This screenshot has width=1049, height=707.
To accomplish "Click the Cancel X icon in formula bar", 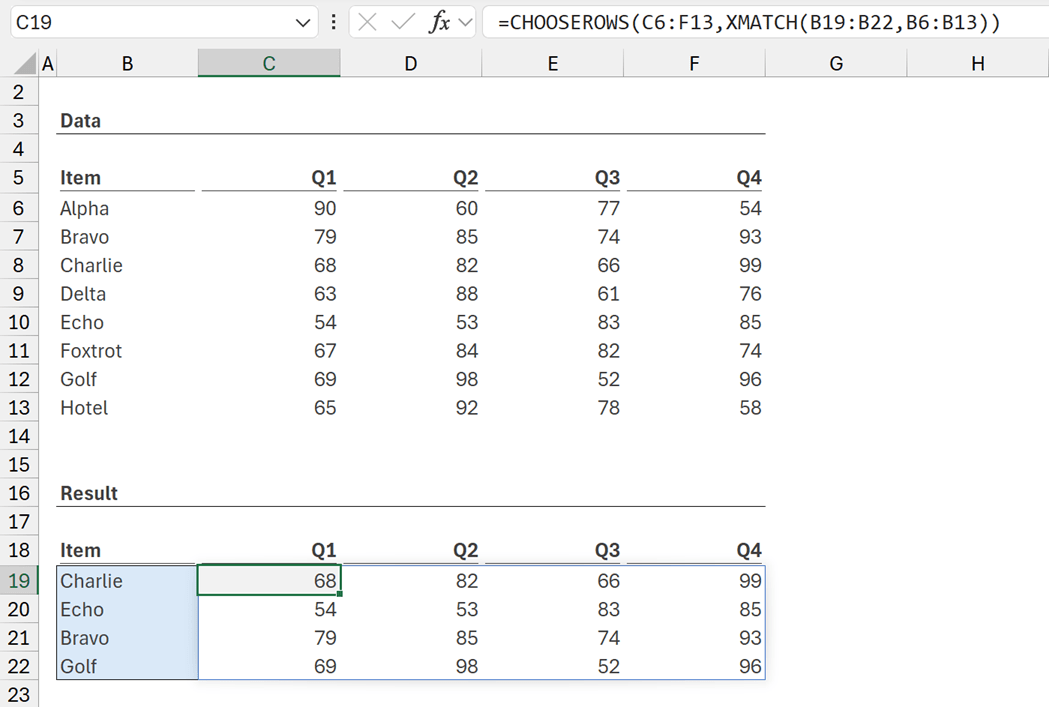I will [x=368, y=23].
